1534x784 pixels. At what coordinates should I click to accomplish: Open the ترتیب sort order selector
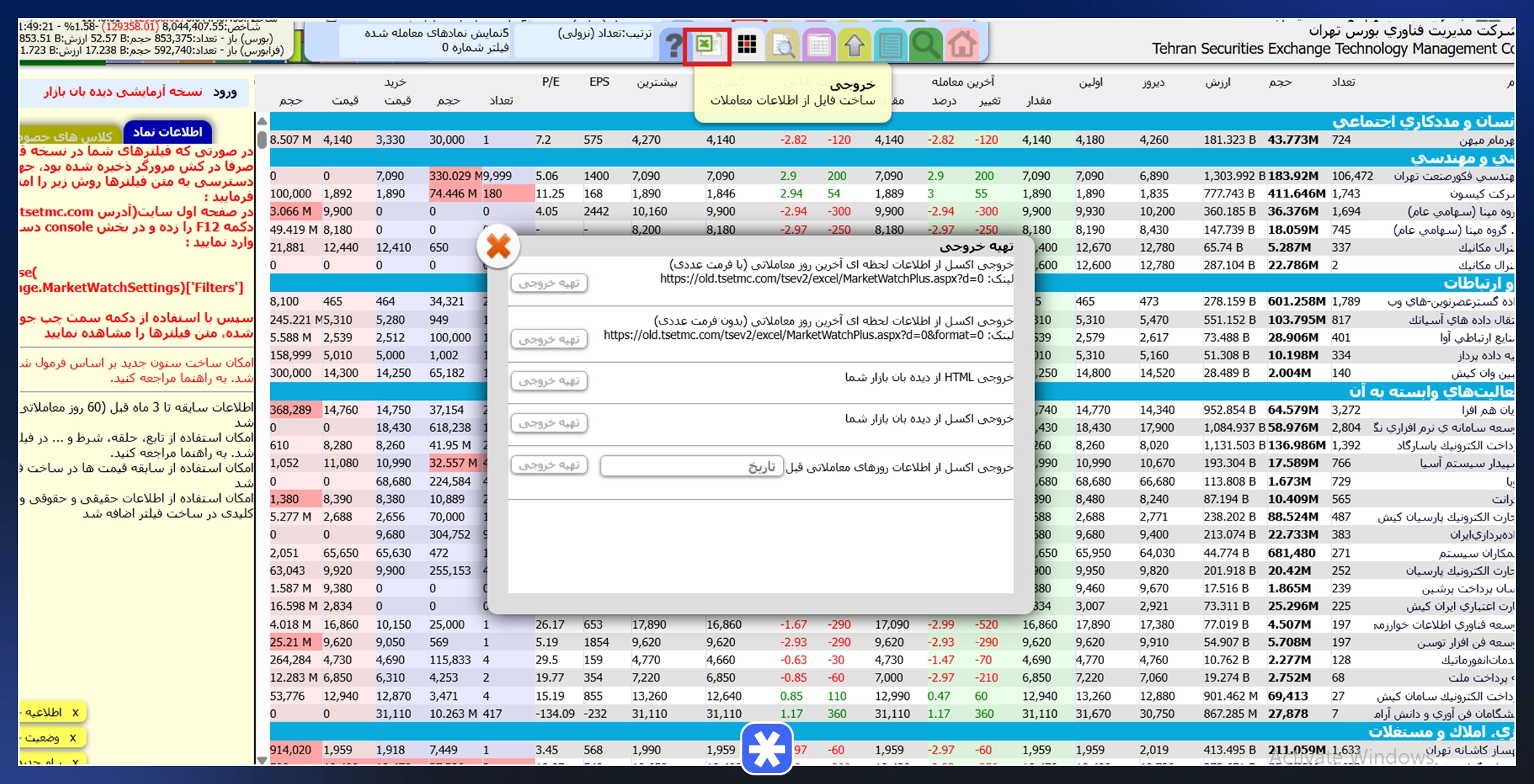[x=584, y=41]
